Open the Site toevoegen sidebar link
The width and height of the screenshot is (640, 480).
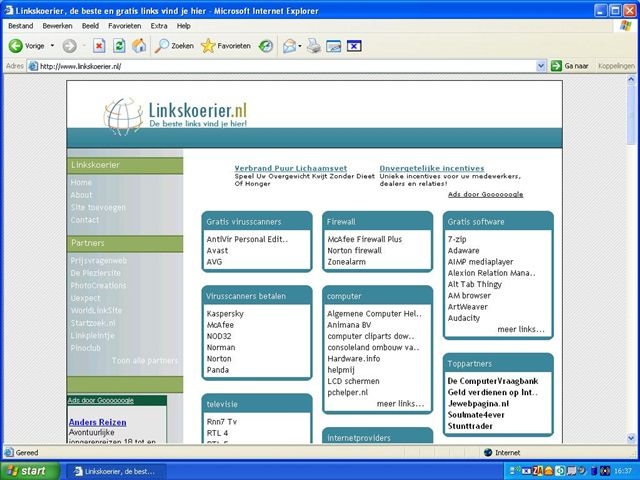pos(98,207)
